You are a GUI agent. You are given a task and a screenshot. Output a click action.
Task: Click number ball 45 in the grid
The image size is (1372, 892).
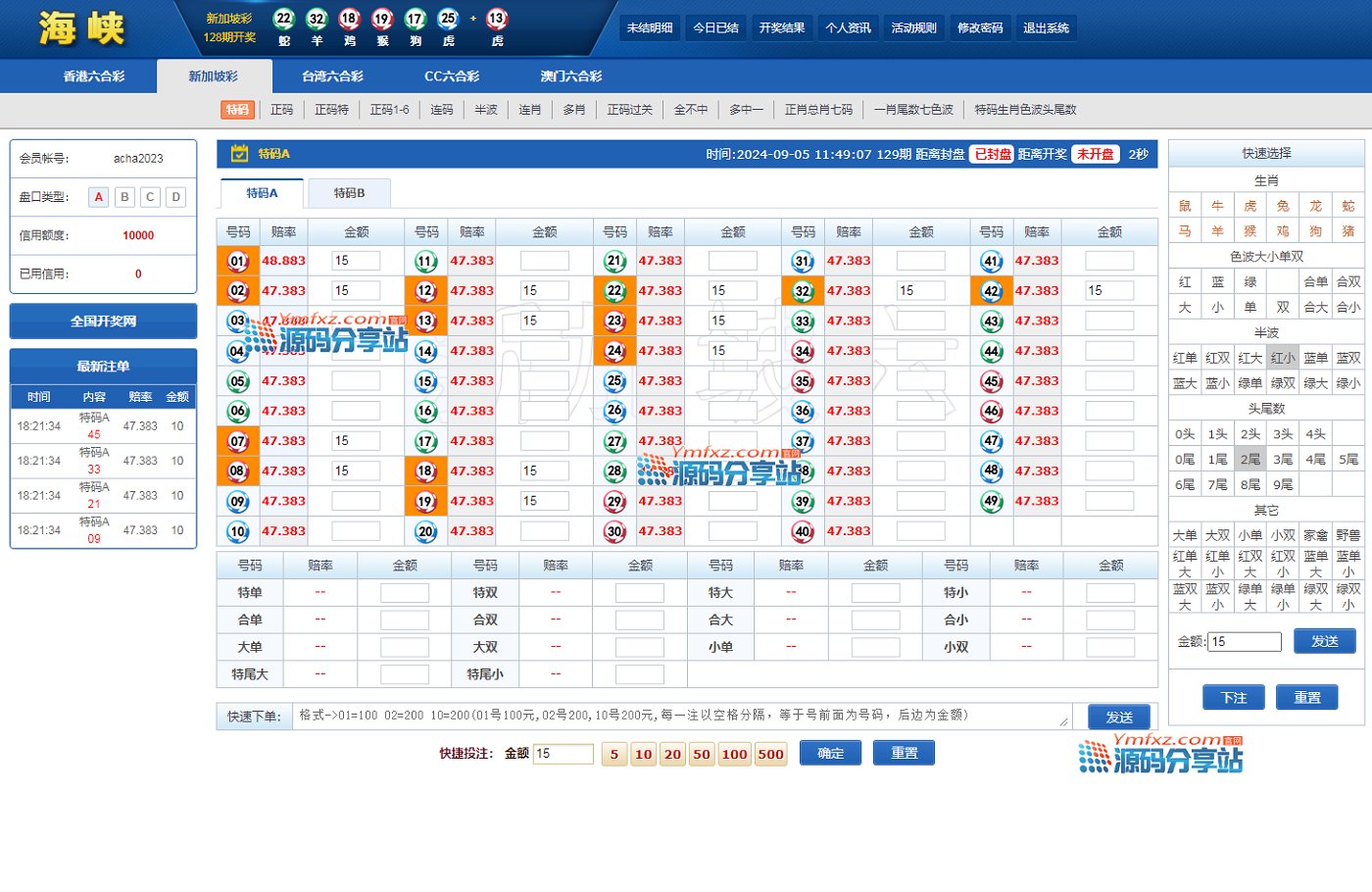click(992, 381)
